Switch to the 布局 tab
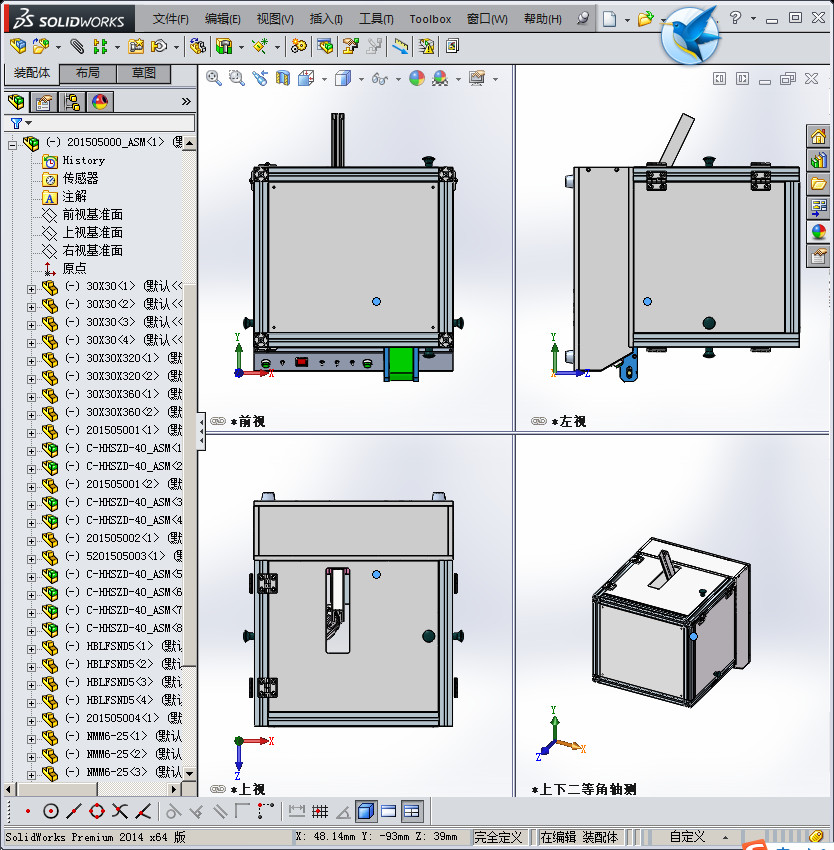This screenshot has height=850, width=834. pyautogui.click(x=87, y=73)
